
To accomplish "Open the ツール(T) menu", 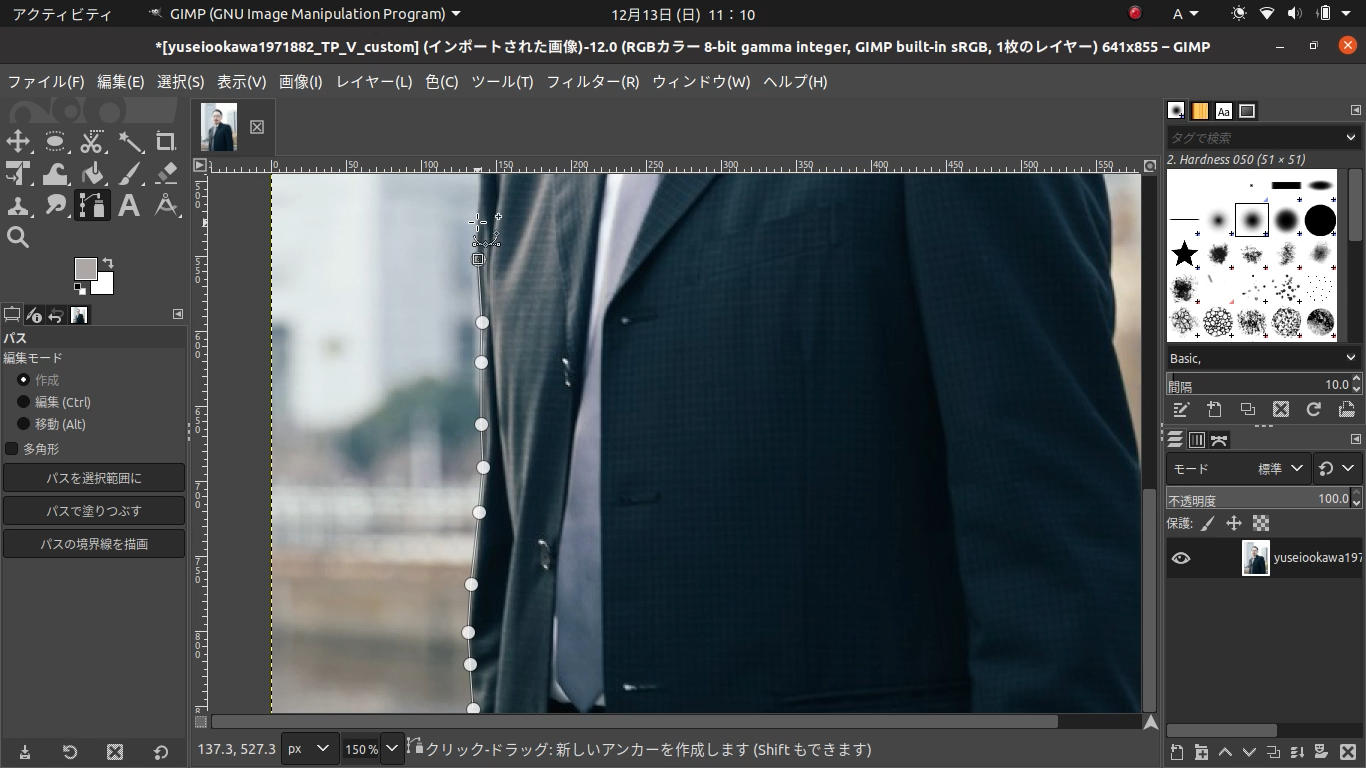I will click(x=502, y=82).
